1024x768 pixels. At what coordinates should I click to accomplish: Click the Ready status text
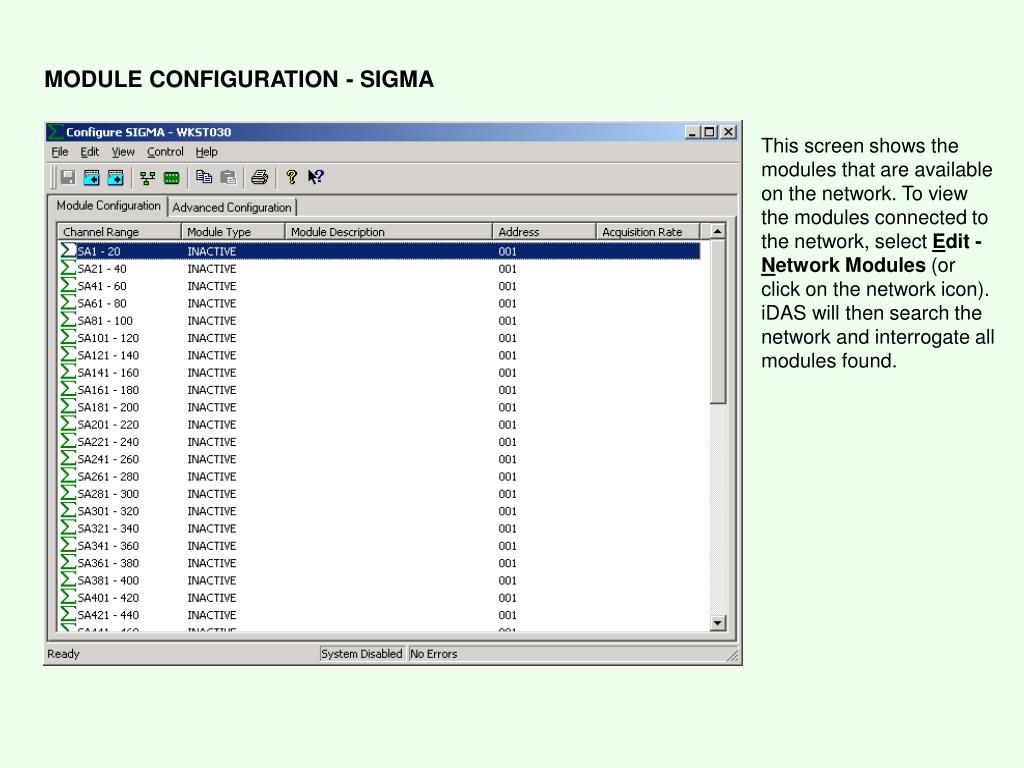pos(63,654)
